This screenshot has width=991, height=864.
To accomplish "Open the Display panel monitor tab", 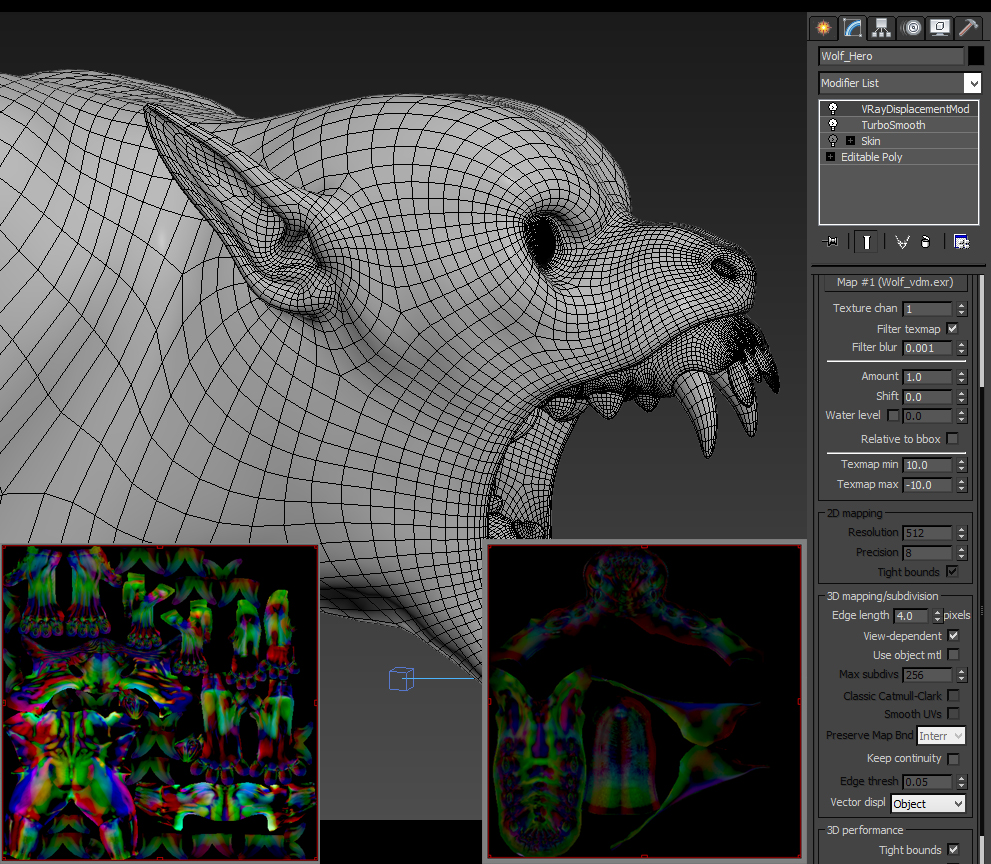I will [940, 28].
